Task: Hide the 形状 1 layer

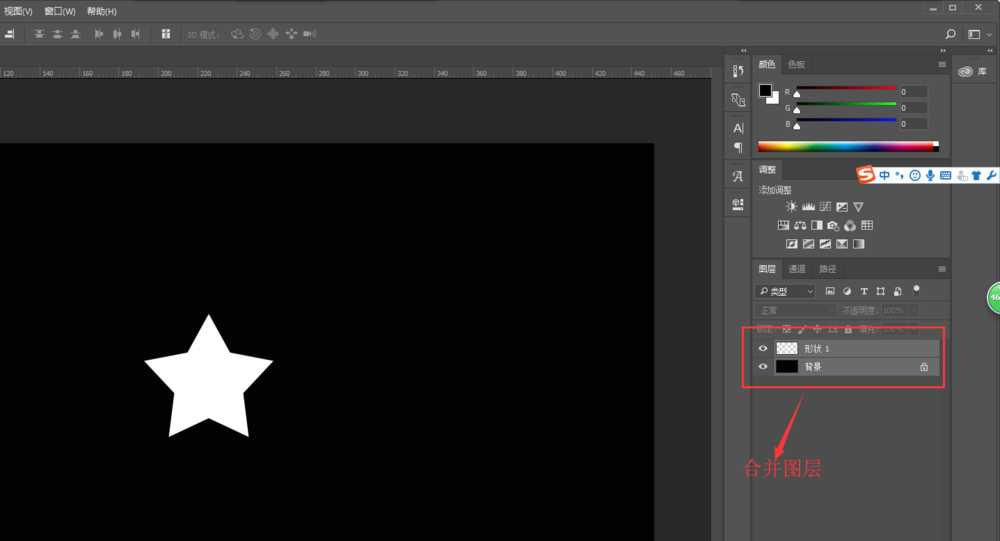Action: point(763,348)
